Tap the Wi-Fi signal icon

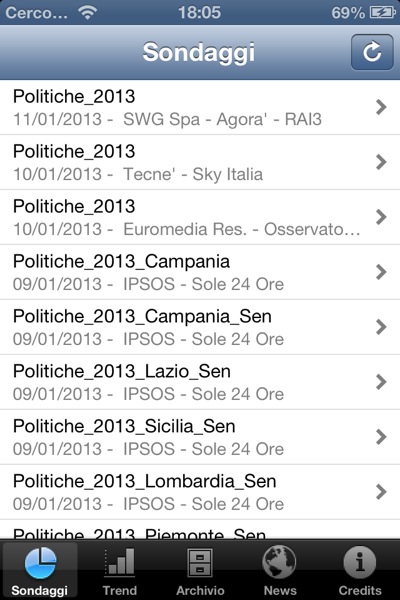click(x=87, y=13)
